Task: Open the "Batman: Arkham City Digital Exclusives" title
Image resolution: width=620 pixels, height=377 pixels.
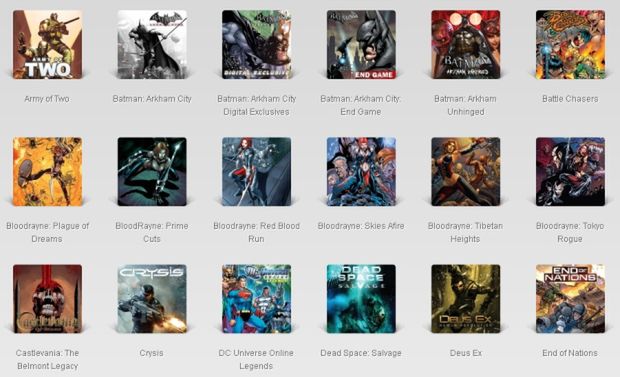Action: (x=256, y=105)
